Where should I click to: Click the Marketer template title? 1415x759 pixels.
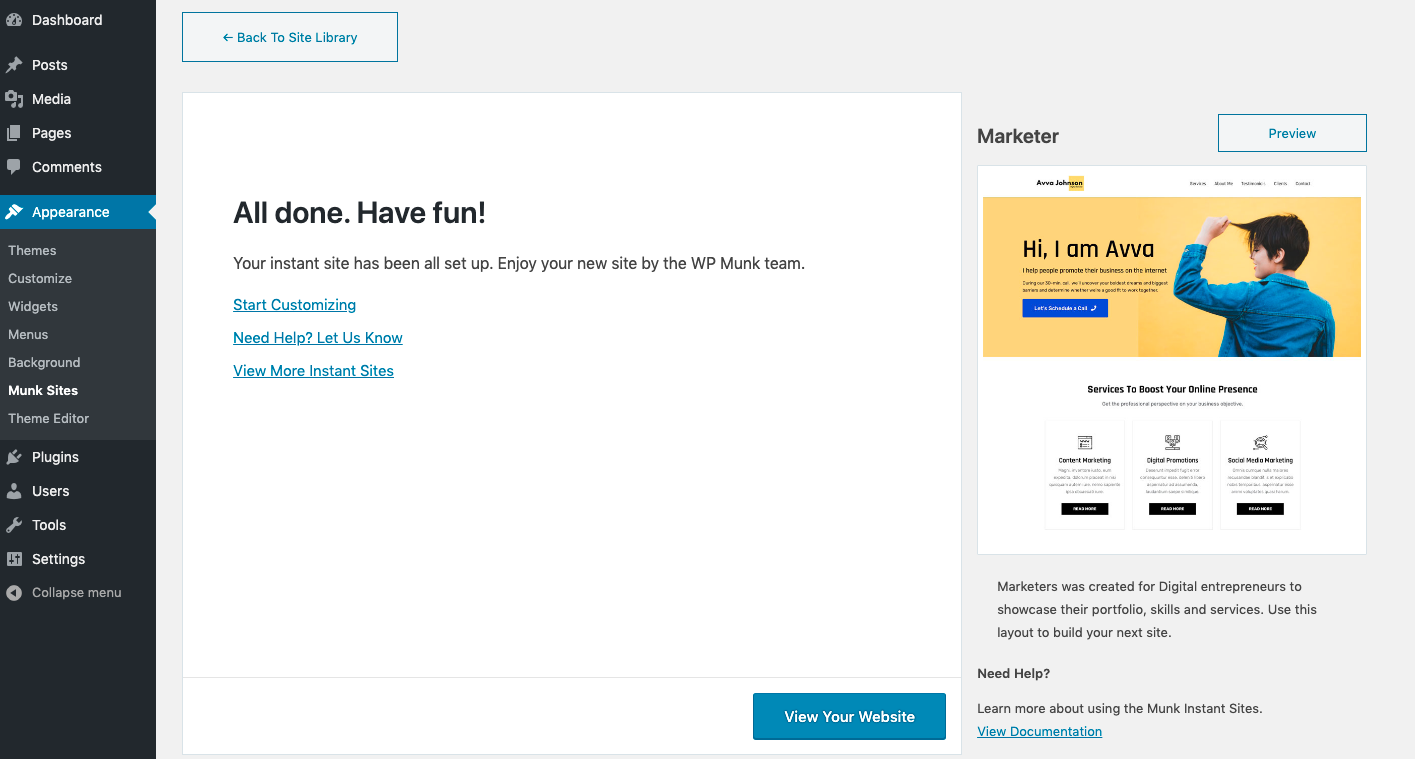(x=1018, y=136)
